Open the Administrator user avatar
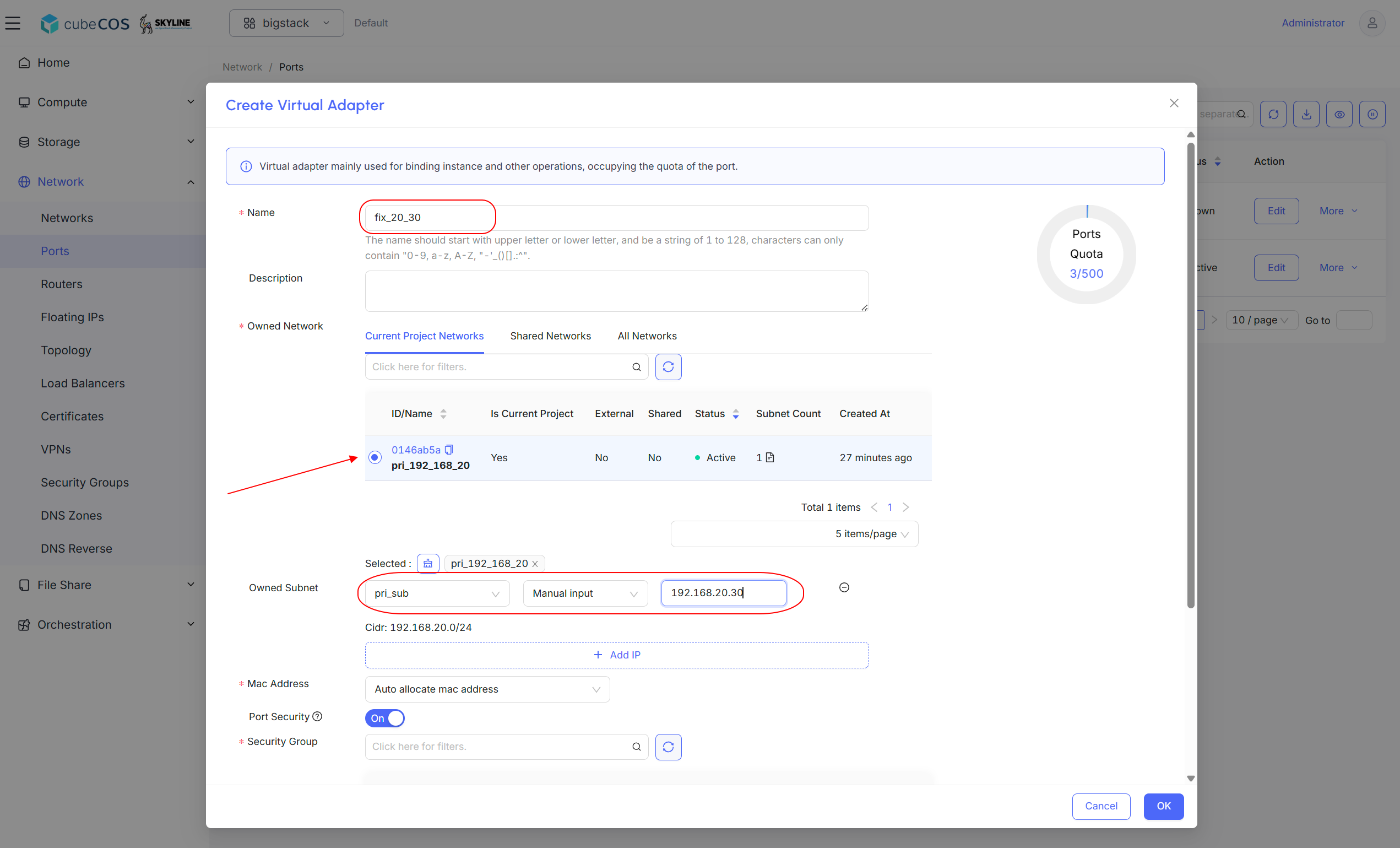This screenshot has height=848, width=1400. (x=1371, y=23)
